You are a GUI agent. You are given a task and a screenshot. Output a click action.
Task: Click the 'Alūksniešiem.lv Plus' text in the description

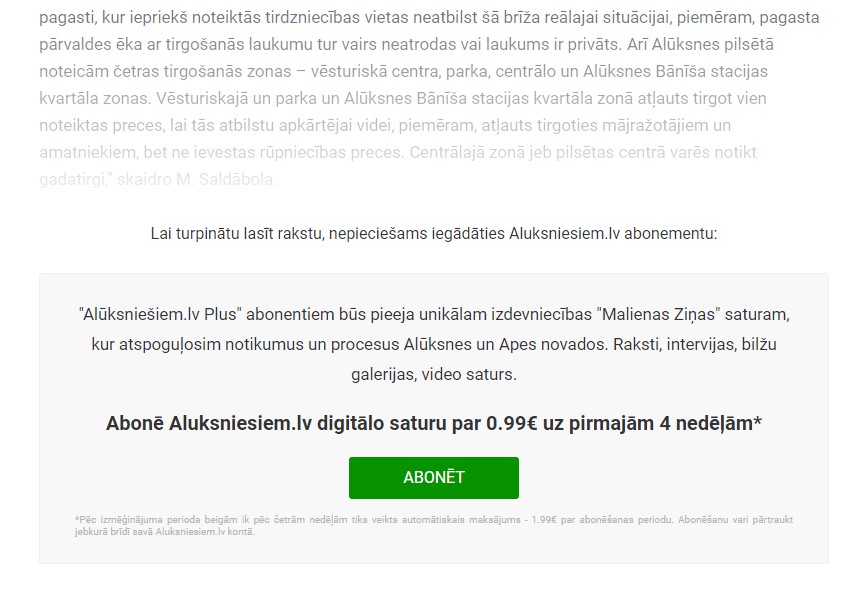pyautogui.click(x=160, y=315)
